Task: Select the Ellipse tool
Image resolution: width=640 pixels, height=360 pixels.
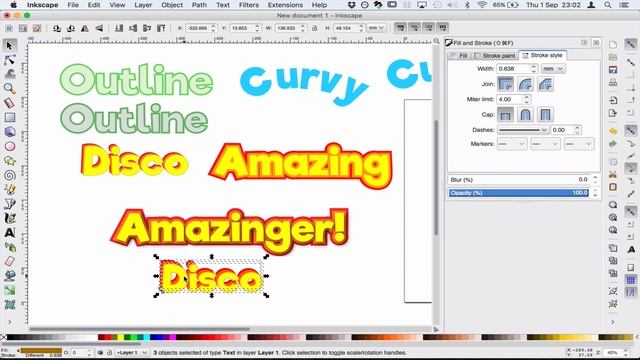Action: pyautogui.click(x=10, y=146)
